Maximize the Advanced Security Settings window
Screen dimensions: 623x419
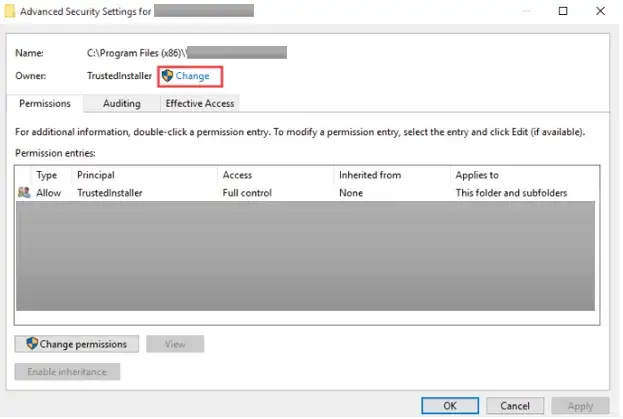point(563,11)
